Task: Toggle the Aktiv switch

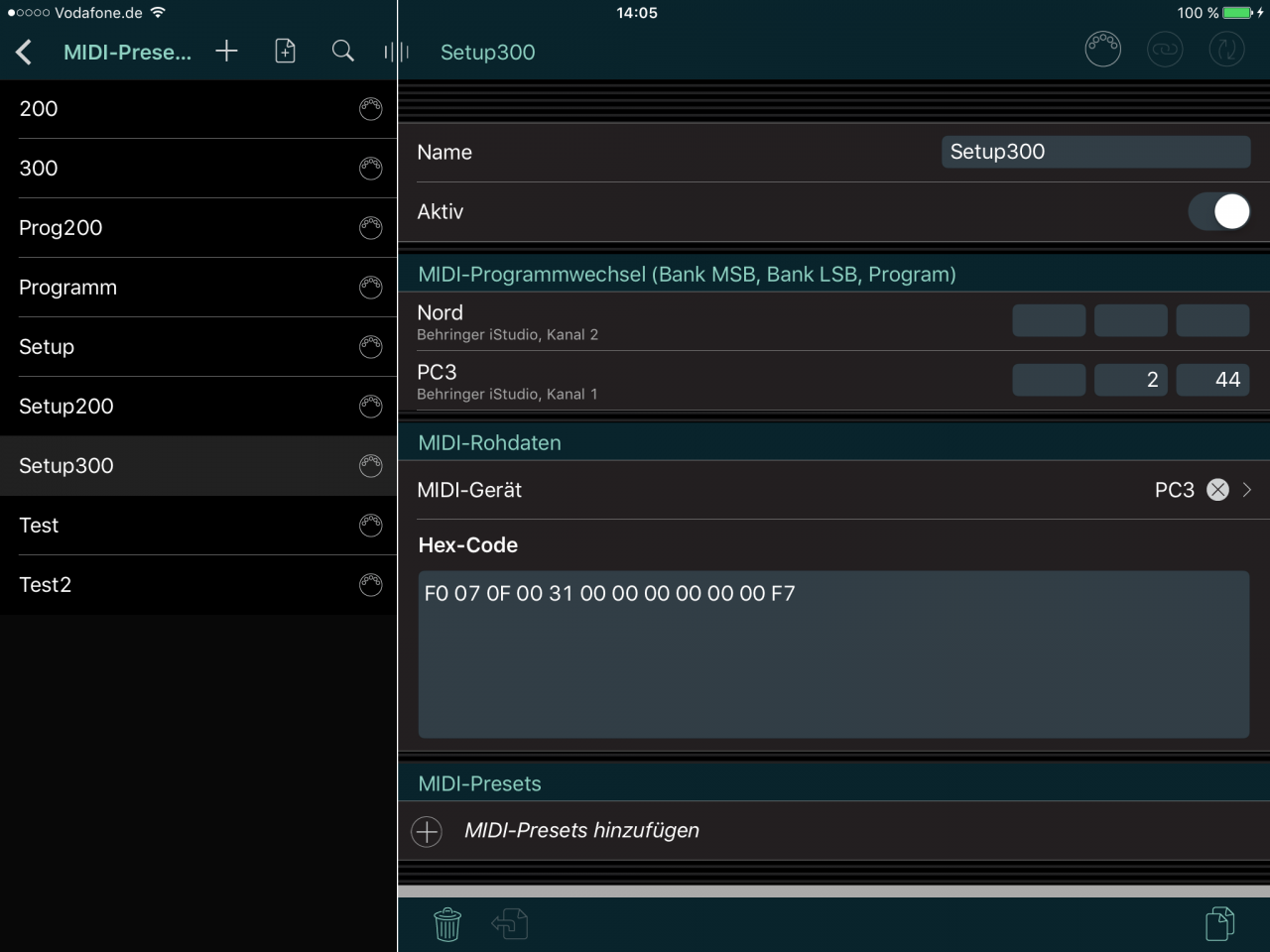Action: tap(1219, 211)
